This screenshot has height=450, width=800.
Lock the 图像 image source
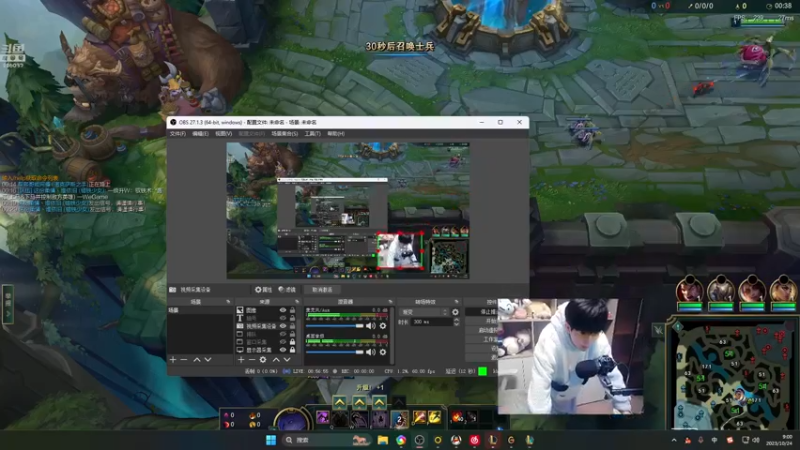click(292, 310)
